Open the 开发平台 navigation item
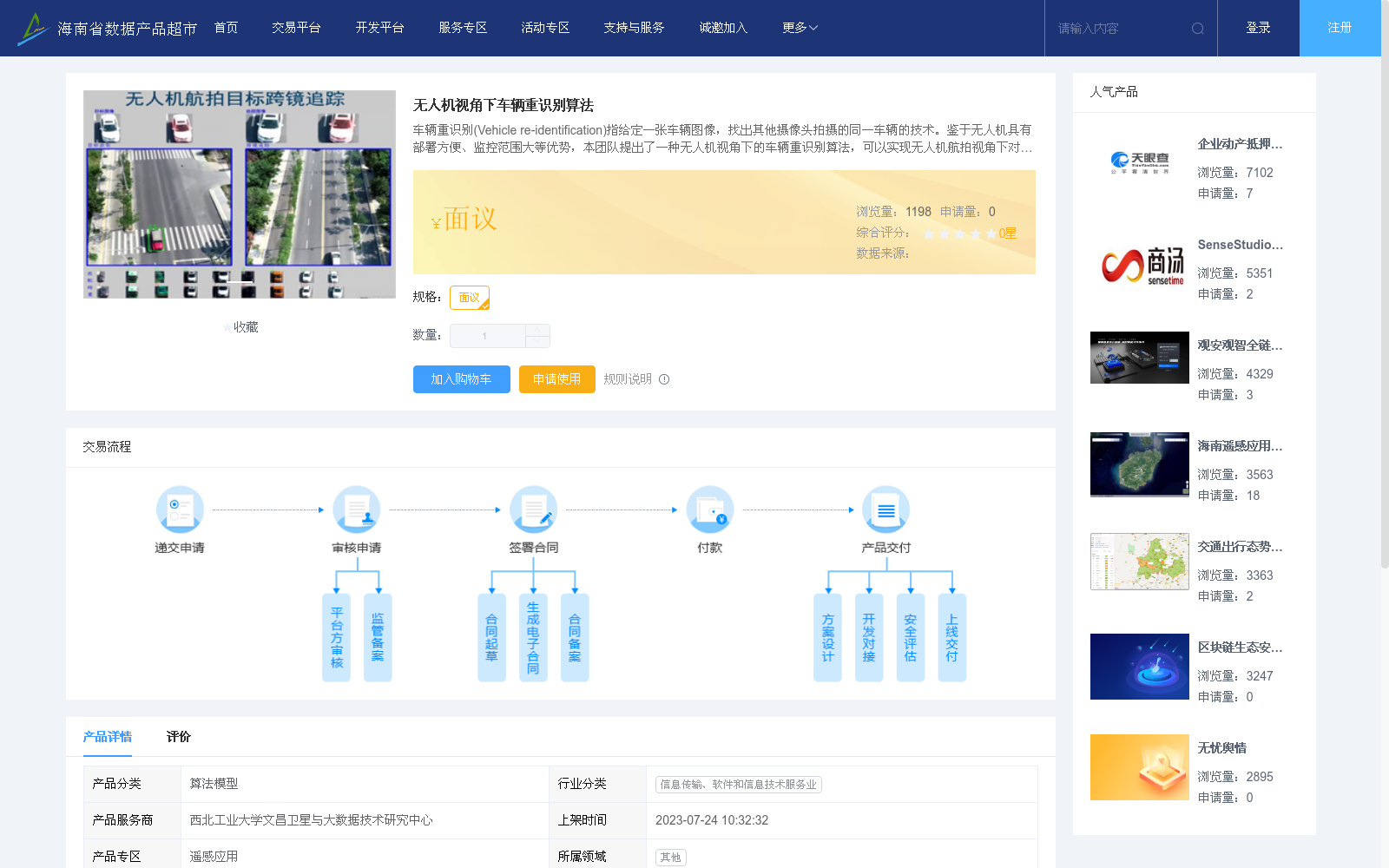Viewport: 1389px width, 868px height. click(379, 28)
